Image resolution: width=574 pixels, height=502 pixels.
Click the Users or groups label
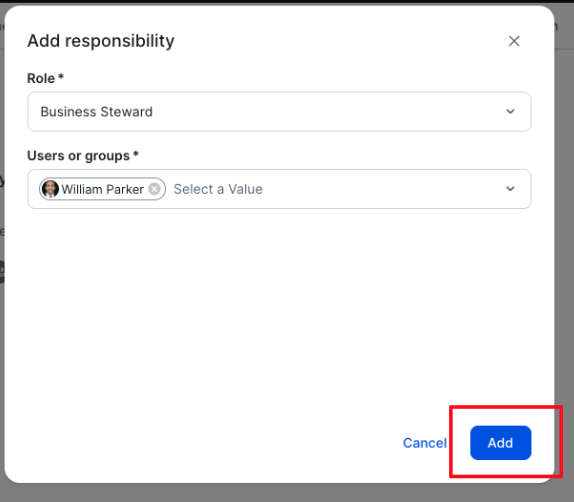click(x=83, y=156)
